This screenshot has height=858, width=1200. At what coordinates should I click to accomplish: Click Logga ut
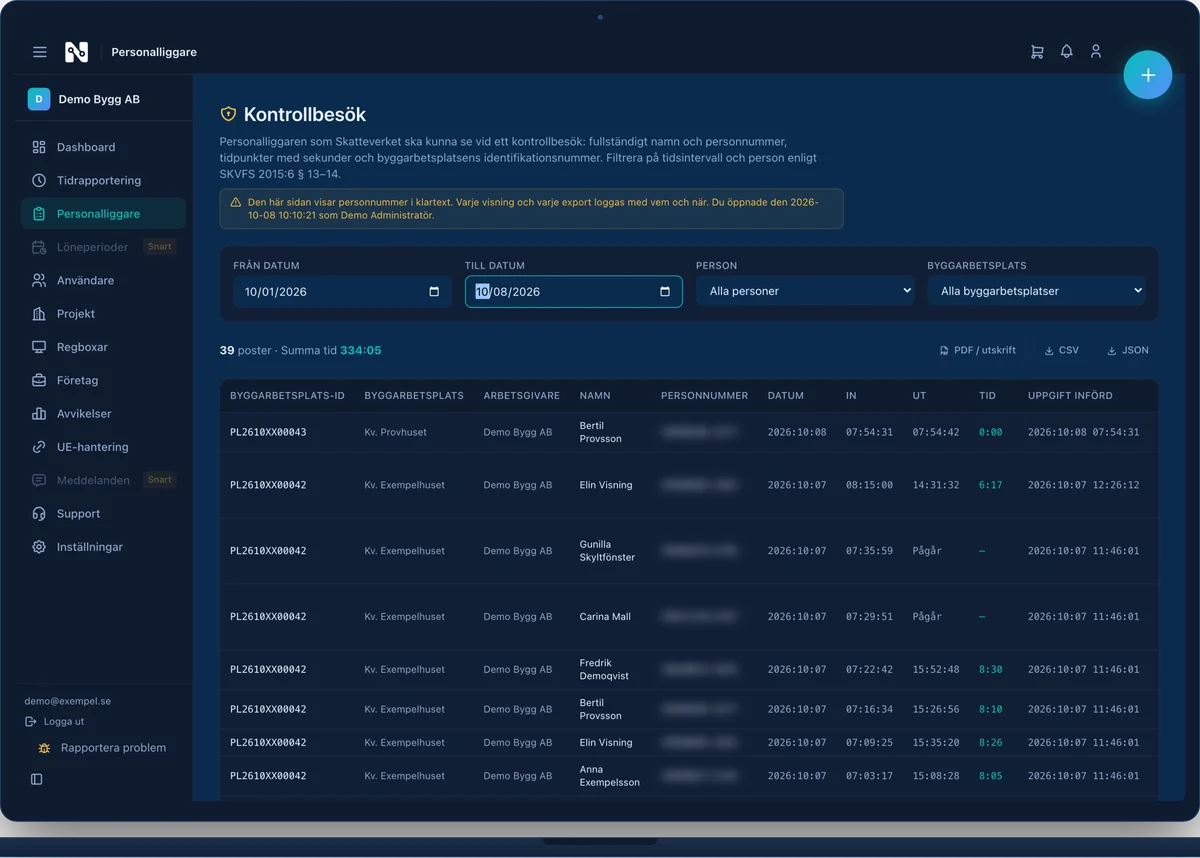55,721
